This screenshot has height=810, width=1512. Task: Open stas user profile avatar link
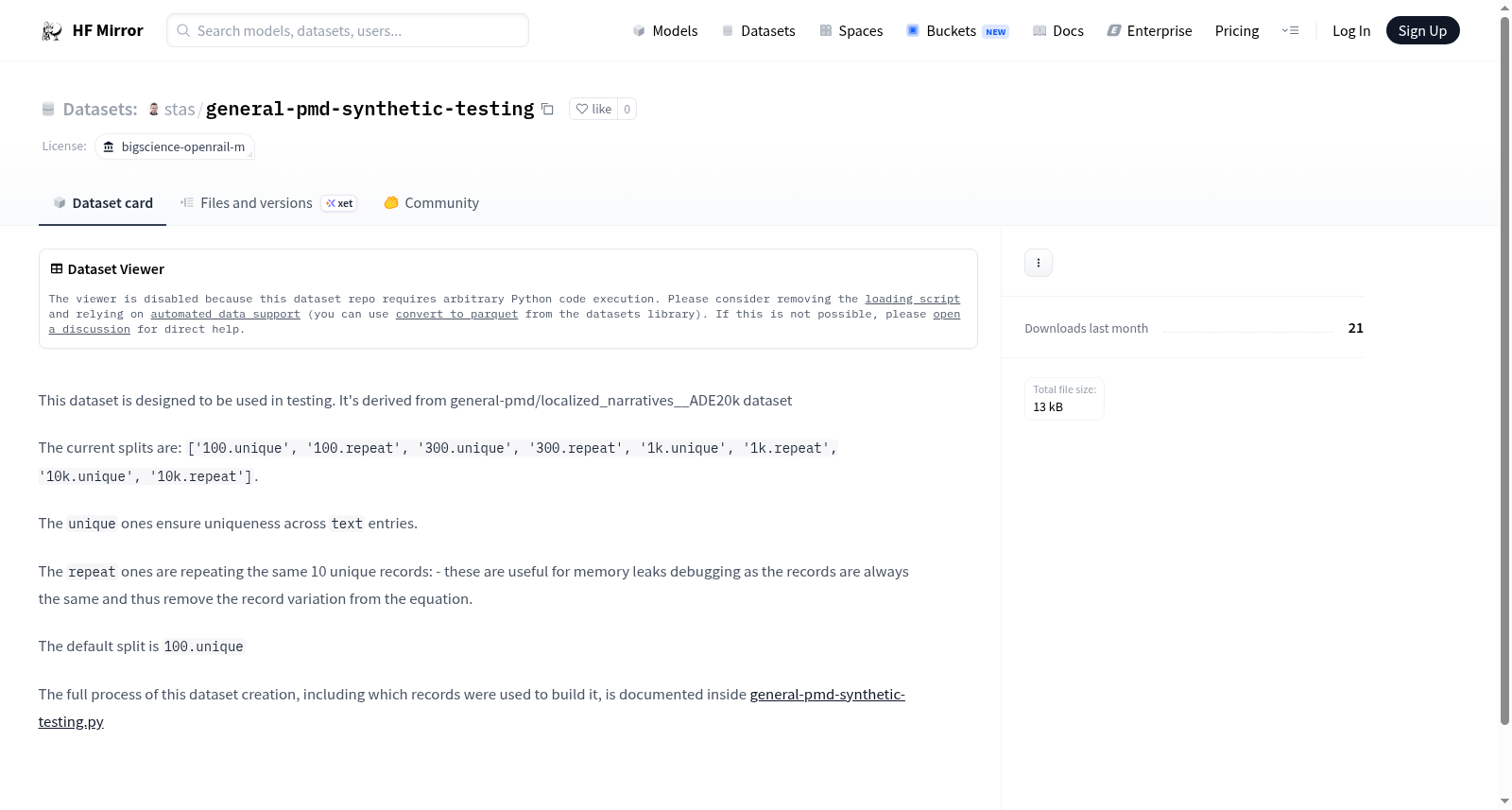[x=154, y=110]
